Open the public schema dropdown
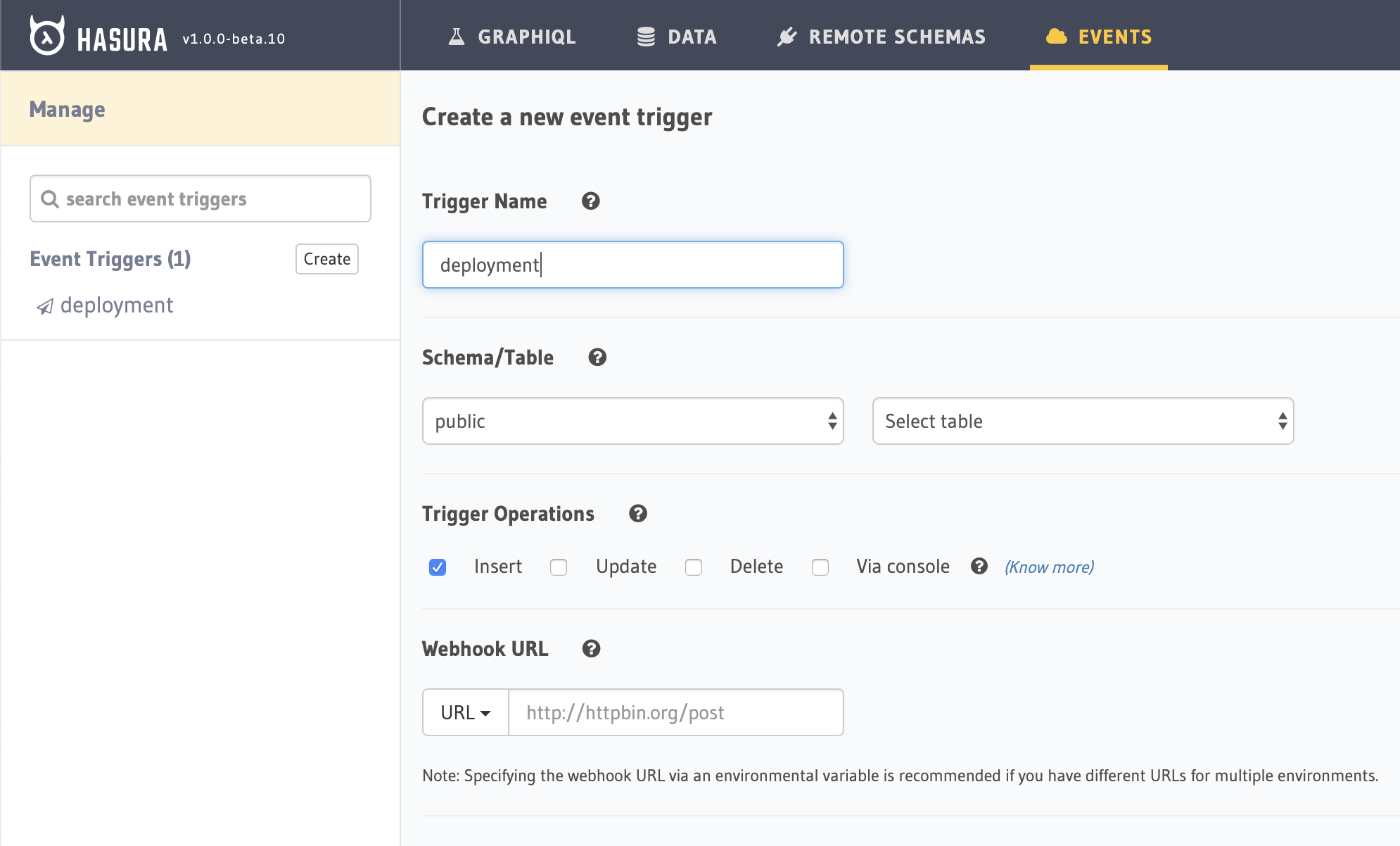The width and height of the screenshot is (1400, 846). [632, 421]
